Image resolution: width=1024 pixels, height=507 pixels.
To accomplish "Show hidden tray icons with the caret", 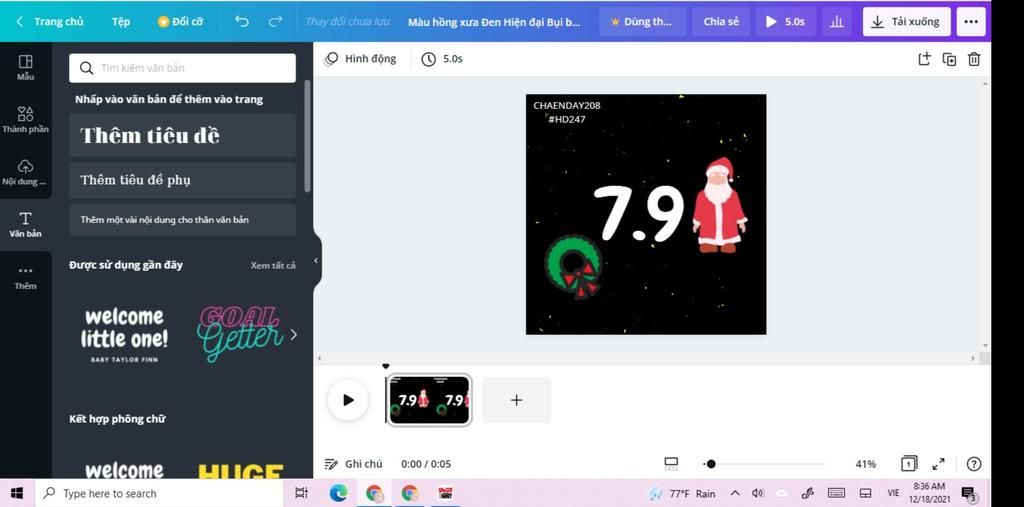I will (735, 493).
